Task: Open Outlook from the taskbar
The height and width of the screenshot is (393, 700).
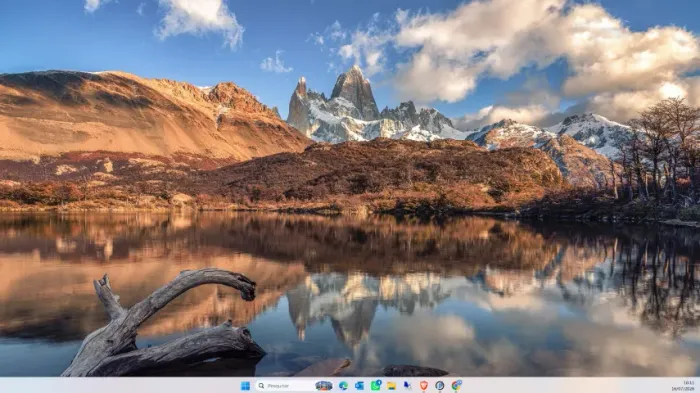Action: pyautogui.click(x=359, y=386)
